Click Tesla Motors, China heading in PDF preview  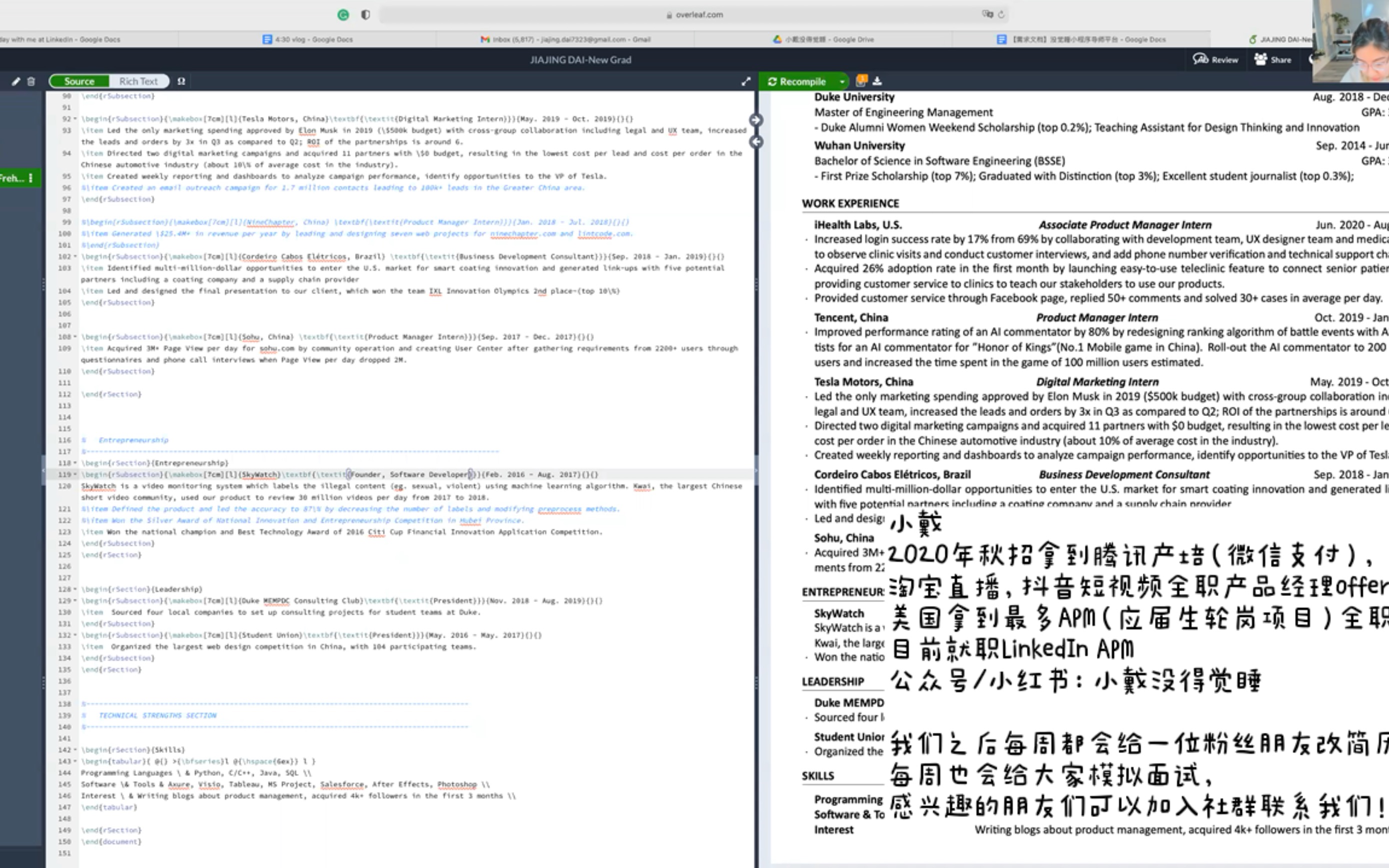coord(864,382)
